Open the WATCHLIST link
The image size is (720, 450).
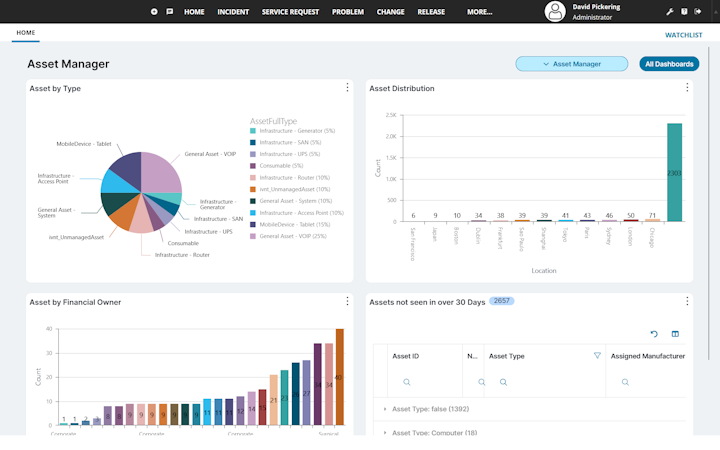coord(683,35)
